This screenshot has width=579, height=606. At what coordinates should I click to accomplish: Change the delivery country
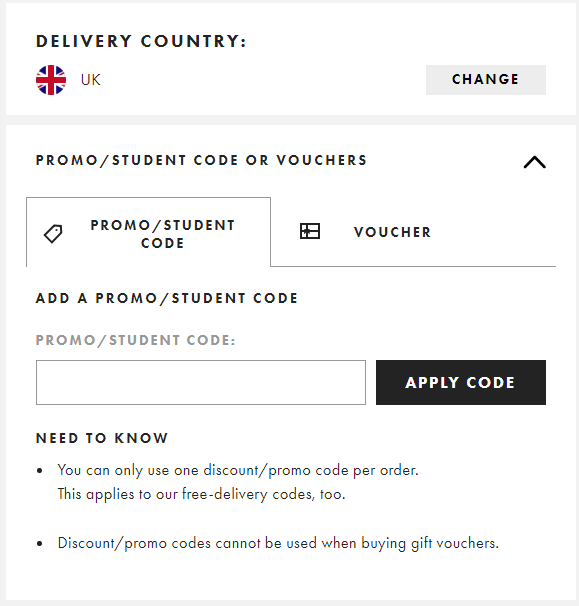(x=486, y=80)
